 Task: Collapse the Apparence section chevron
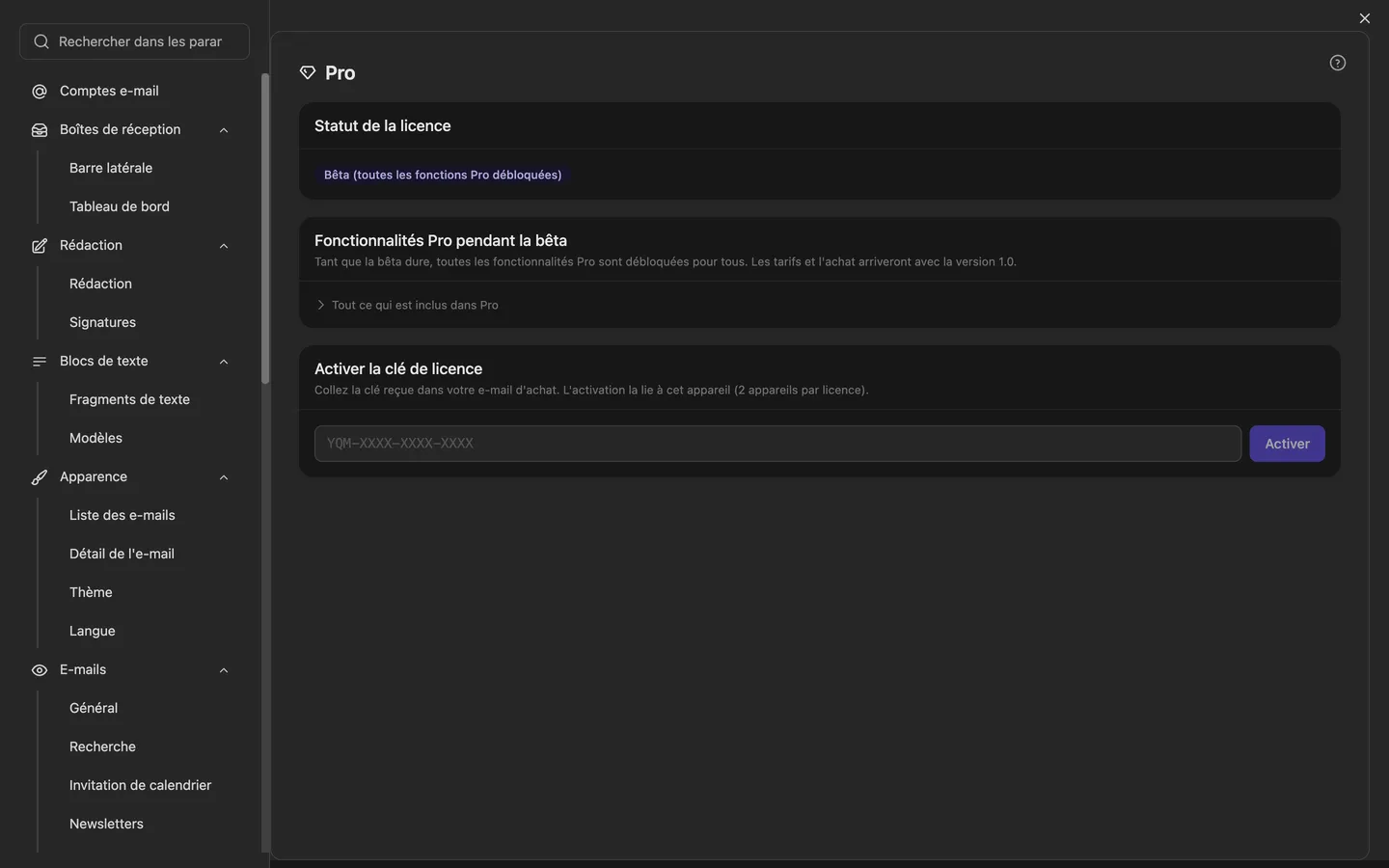[224, 477]
